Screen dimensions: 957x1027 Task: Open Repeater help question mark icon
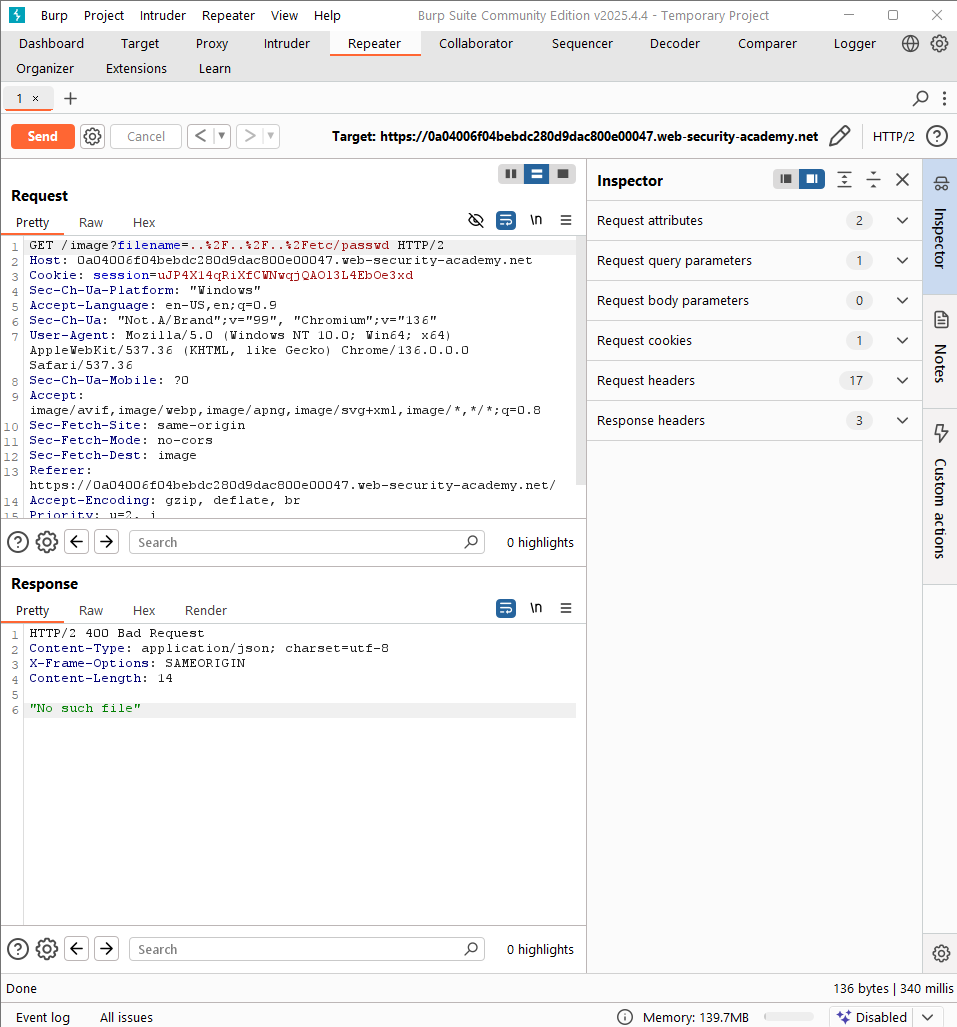937,136
